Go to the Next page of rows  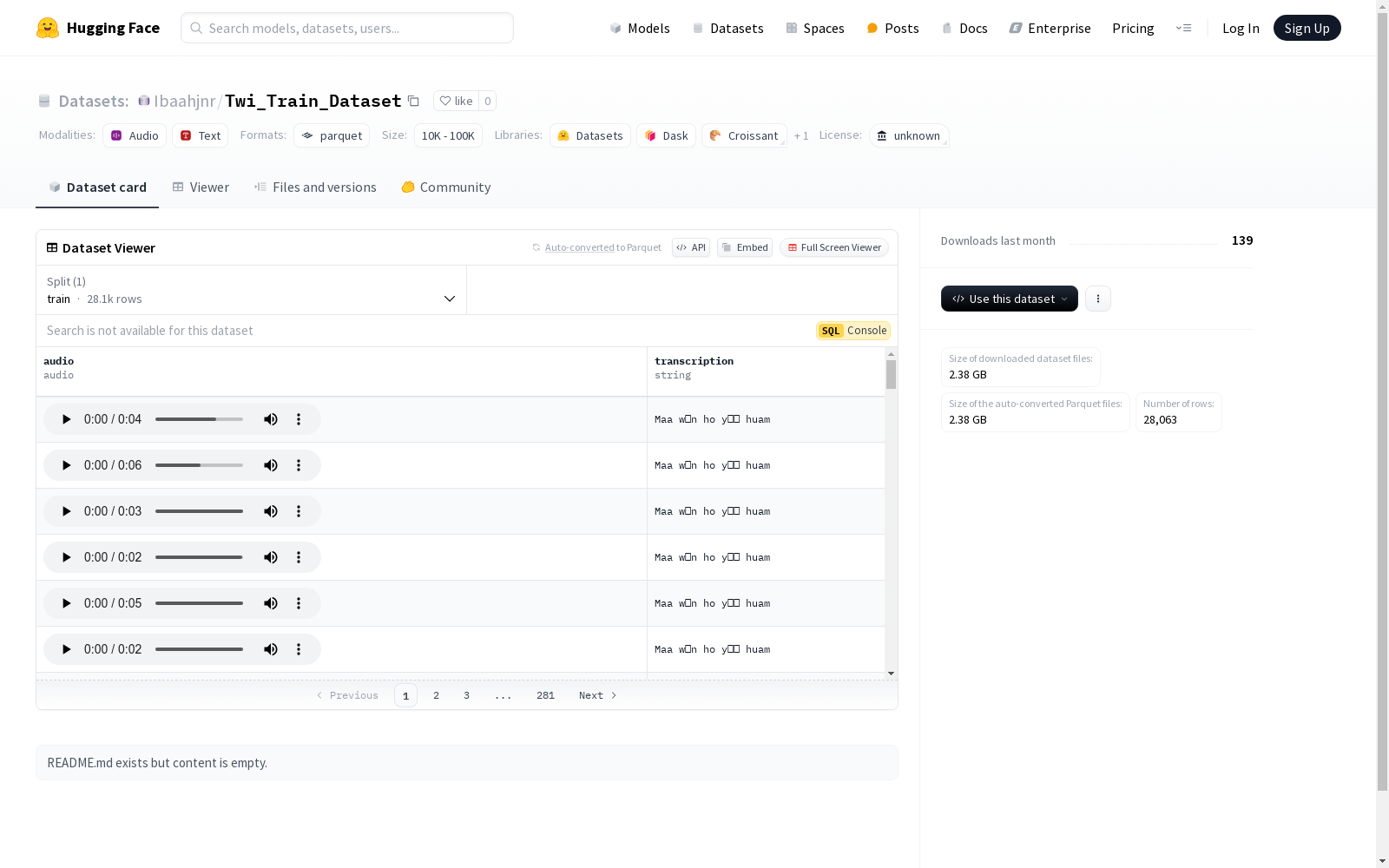tap(598, 695)
